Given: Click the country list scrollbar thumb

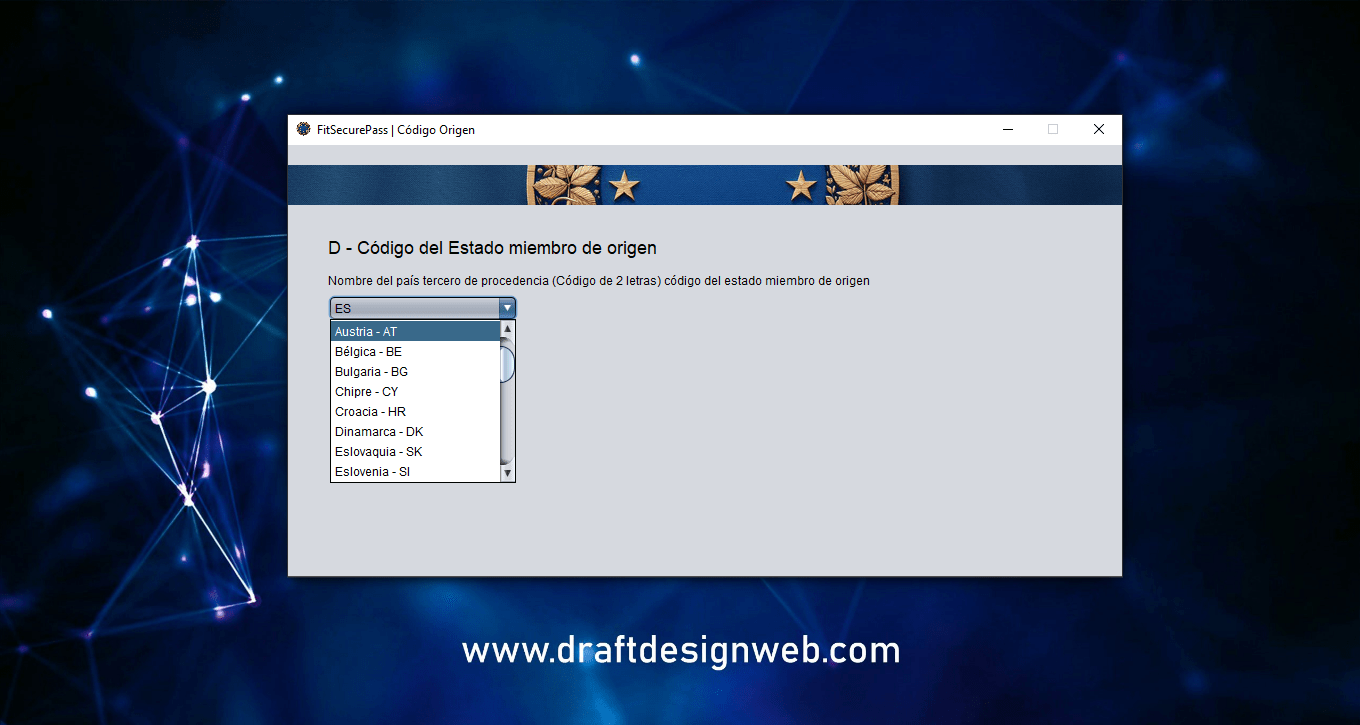Looking at the screenshot, I should tap(507, 363).
